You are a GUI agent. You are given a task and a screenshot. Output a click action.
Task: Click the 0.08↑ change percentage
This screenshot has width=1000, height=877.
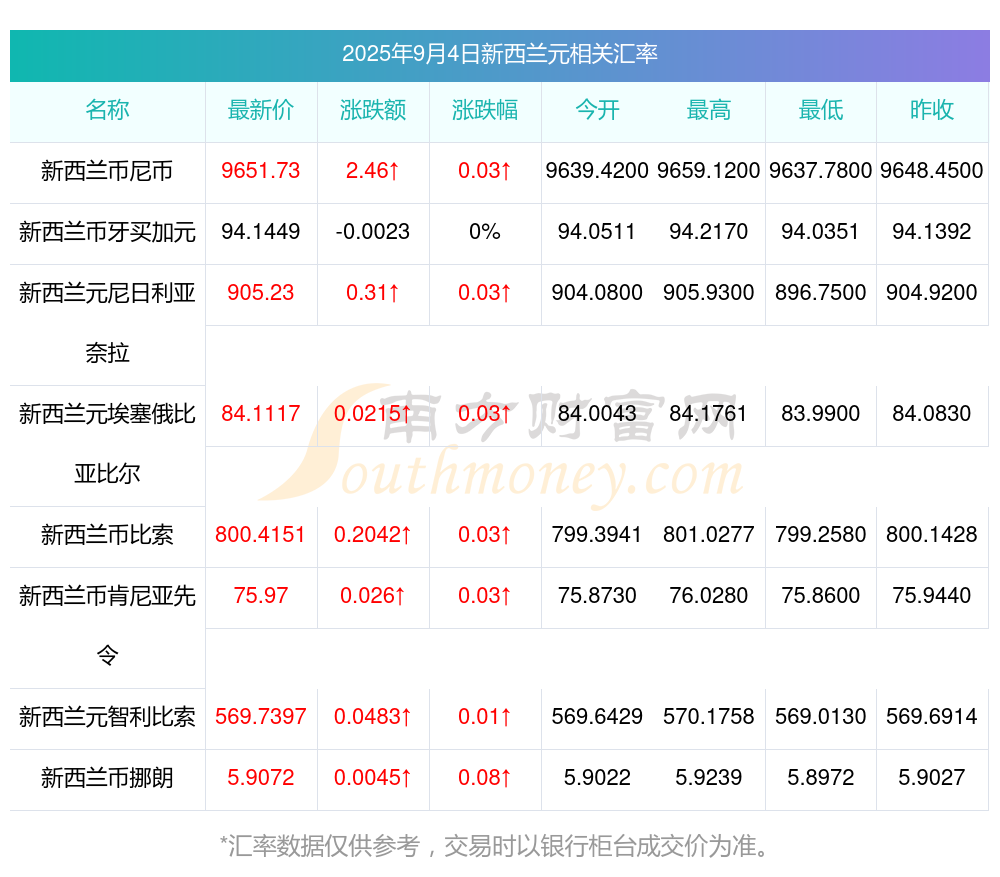485,778
